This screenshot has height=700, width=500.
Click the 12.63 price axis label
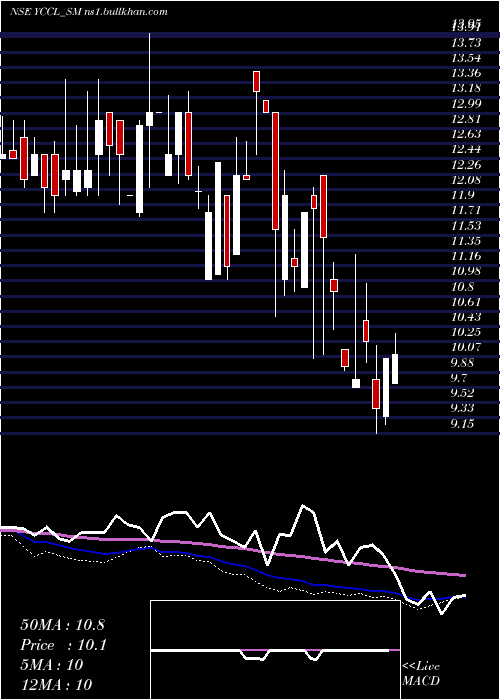[x=467, y=134]
